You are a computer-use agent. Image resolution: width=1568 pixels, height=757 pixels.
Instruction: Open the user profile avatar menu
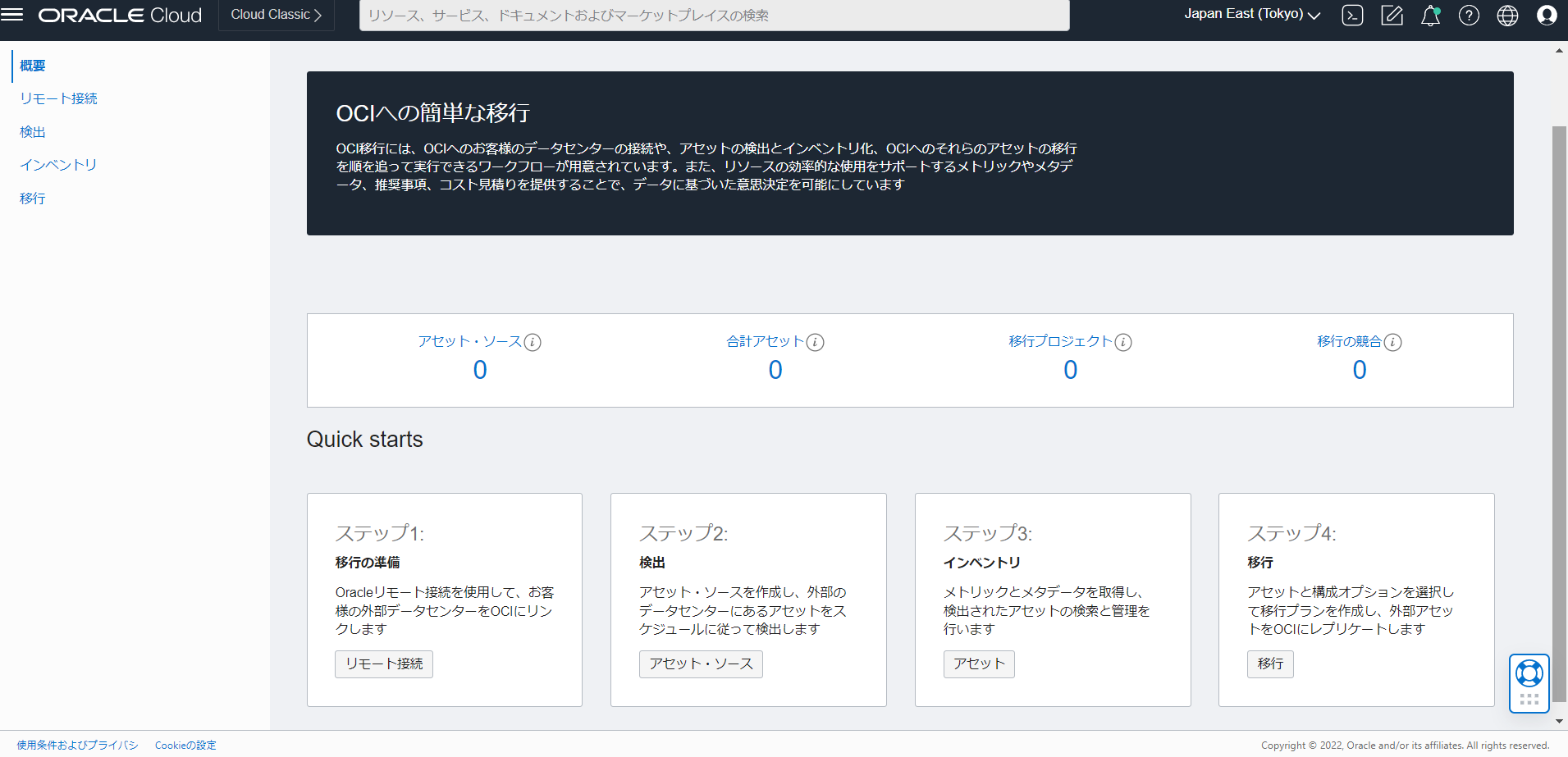(x=1547, y=16)
